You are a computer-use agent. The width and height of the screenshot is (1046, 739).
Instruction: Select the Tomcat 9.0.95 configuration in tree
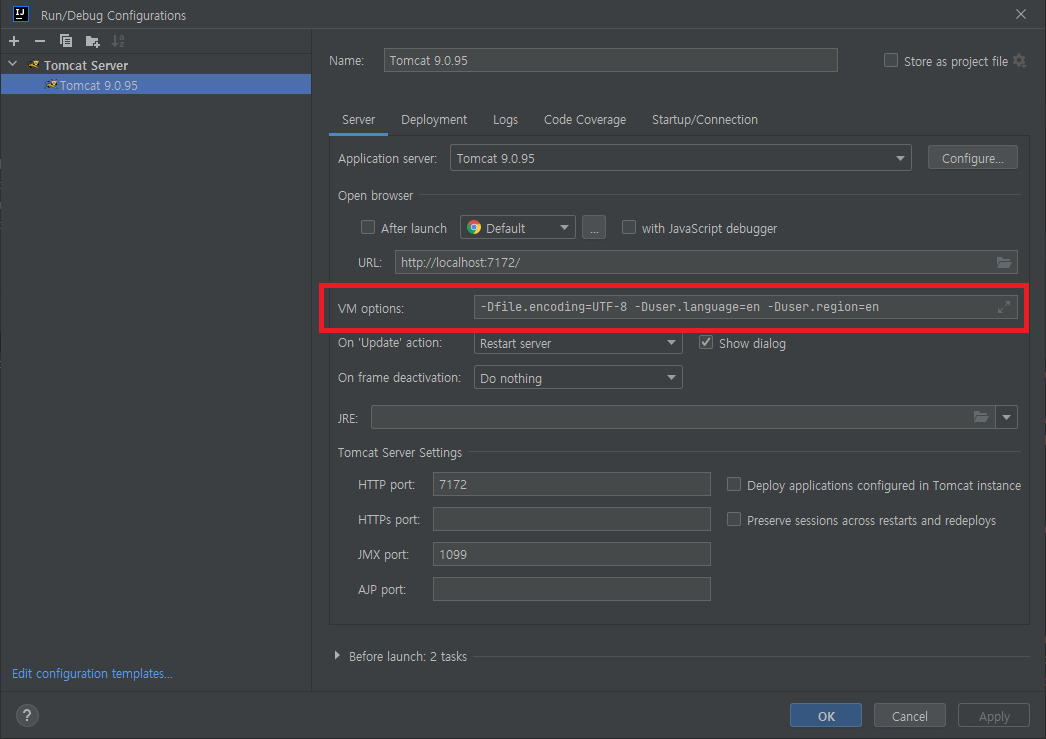(155, 85)
